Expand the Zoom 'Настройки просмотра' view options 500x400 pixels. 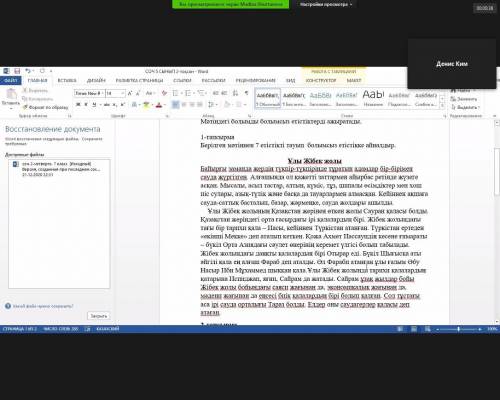[x=326, y=4]
